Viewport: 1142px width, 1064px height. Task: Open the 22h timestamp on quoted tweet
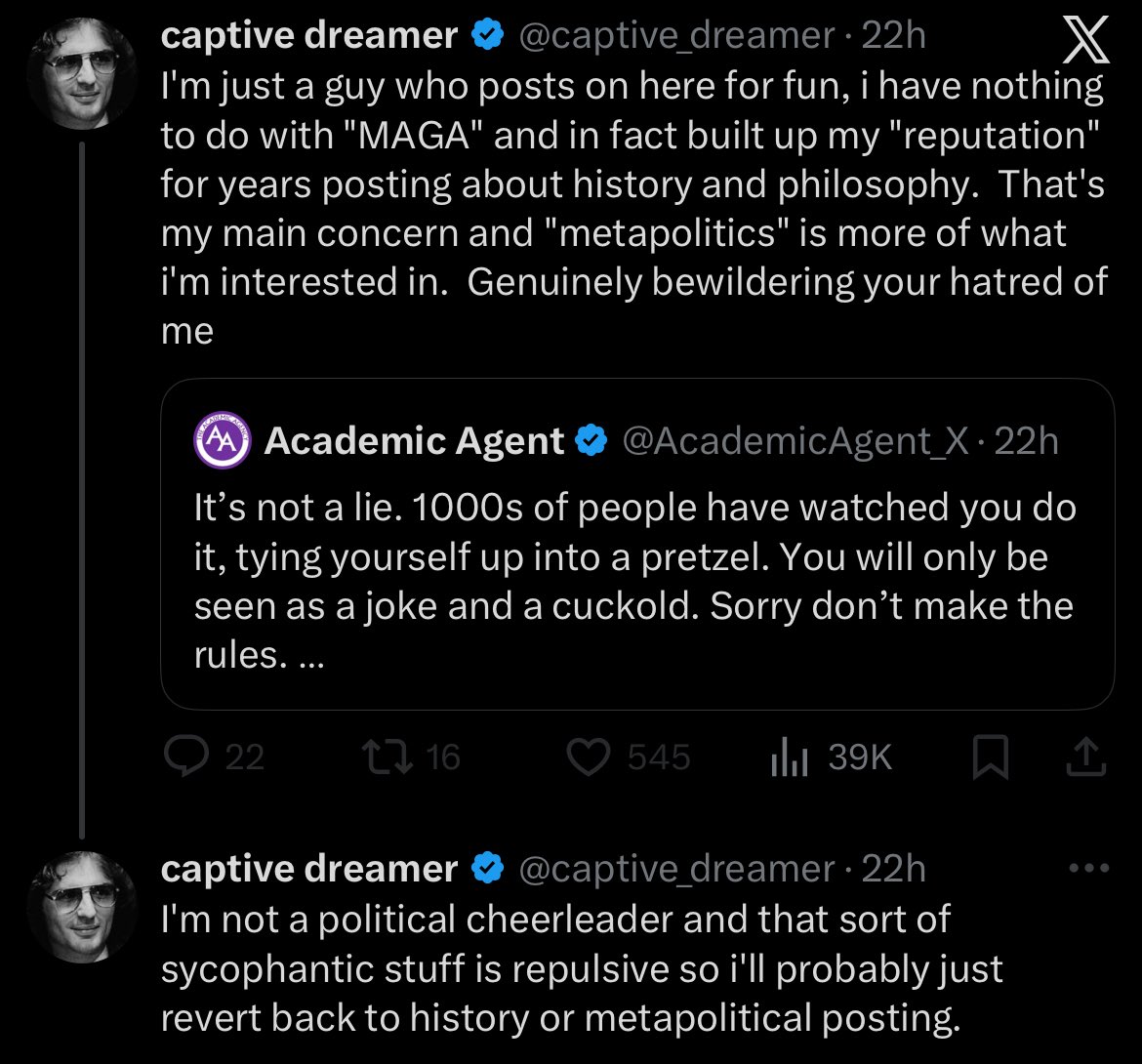coord(1027,441)
